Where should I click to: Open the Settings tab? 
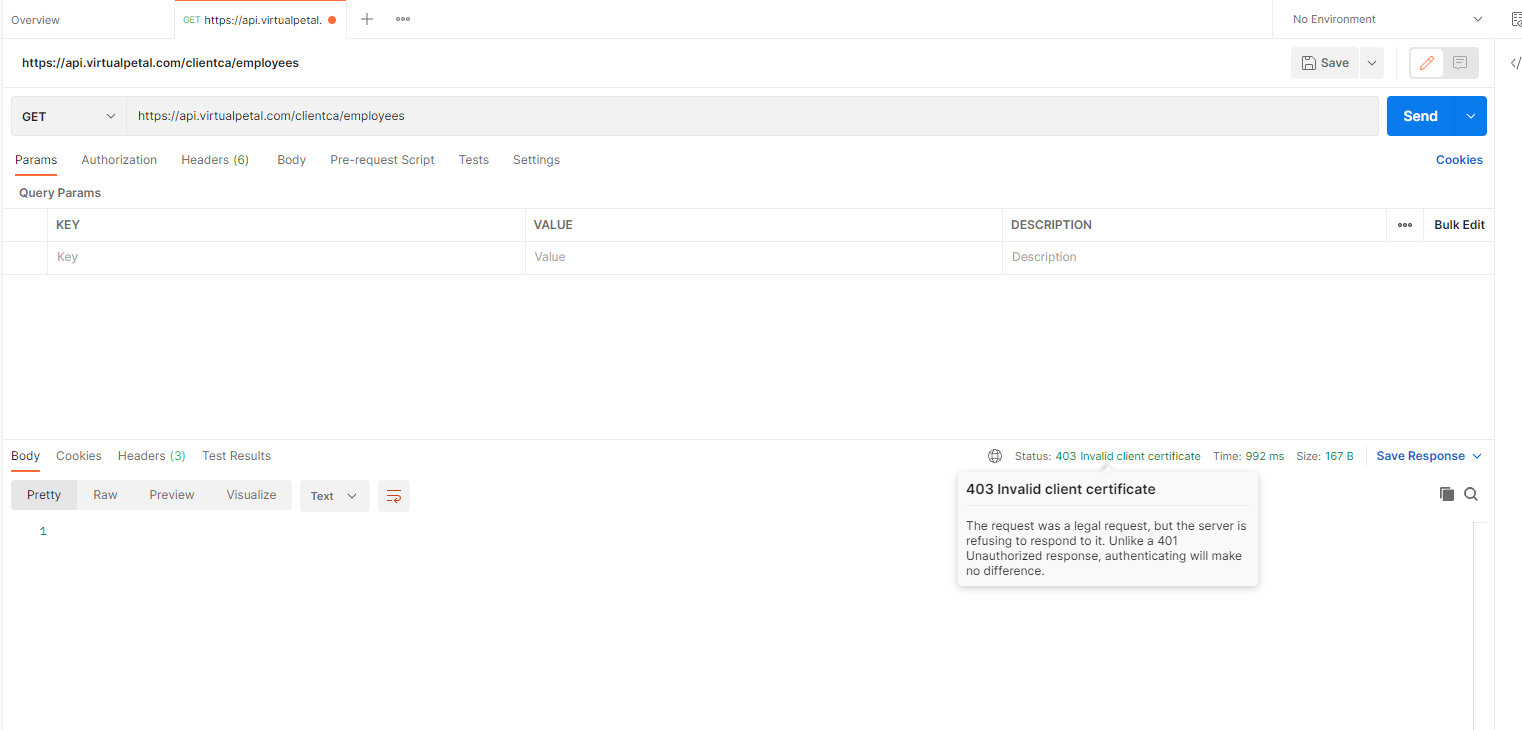(536, 160)
